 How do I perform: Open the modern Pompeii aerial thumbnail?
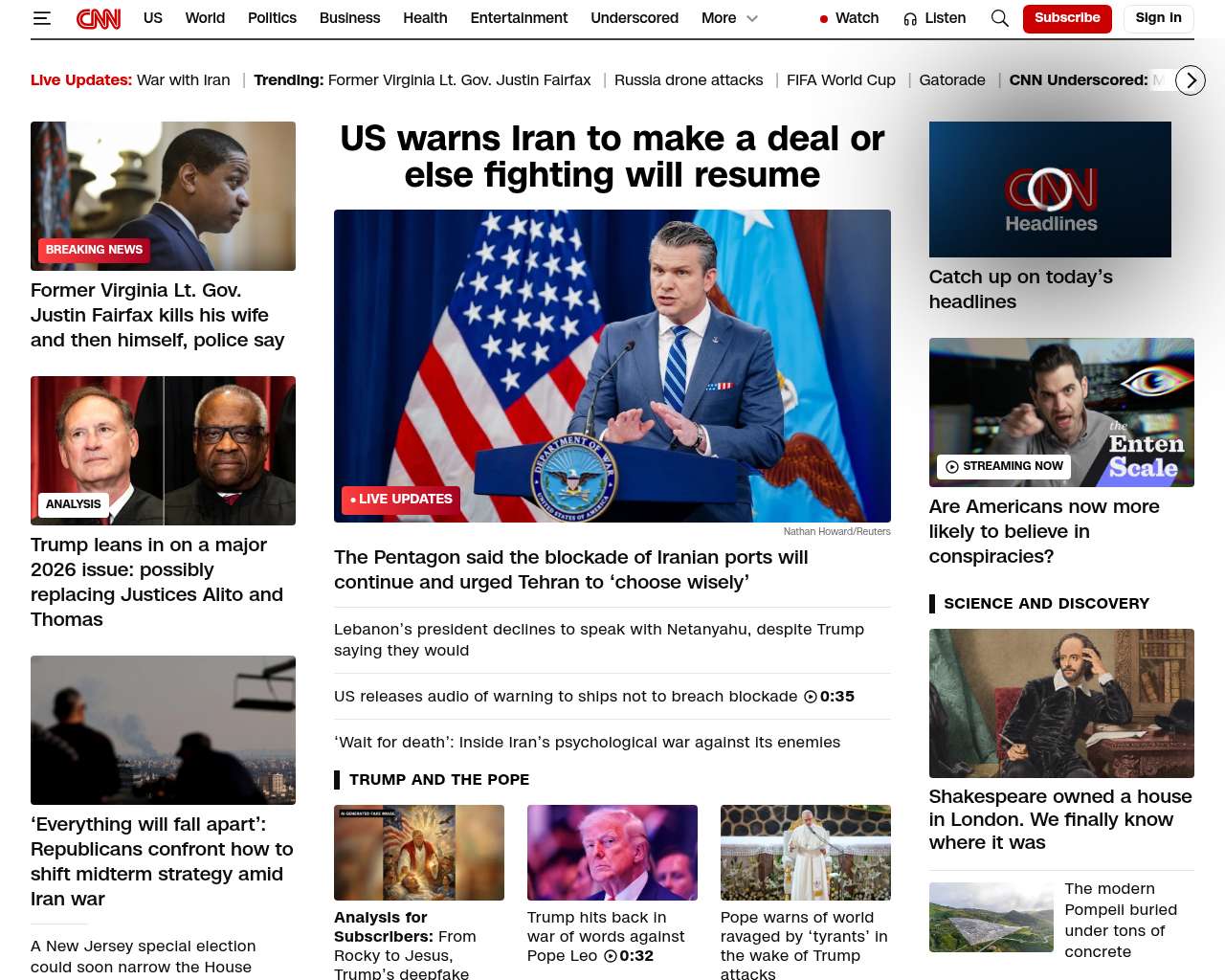coord(991,918)
